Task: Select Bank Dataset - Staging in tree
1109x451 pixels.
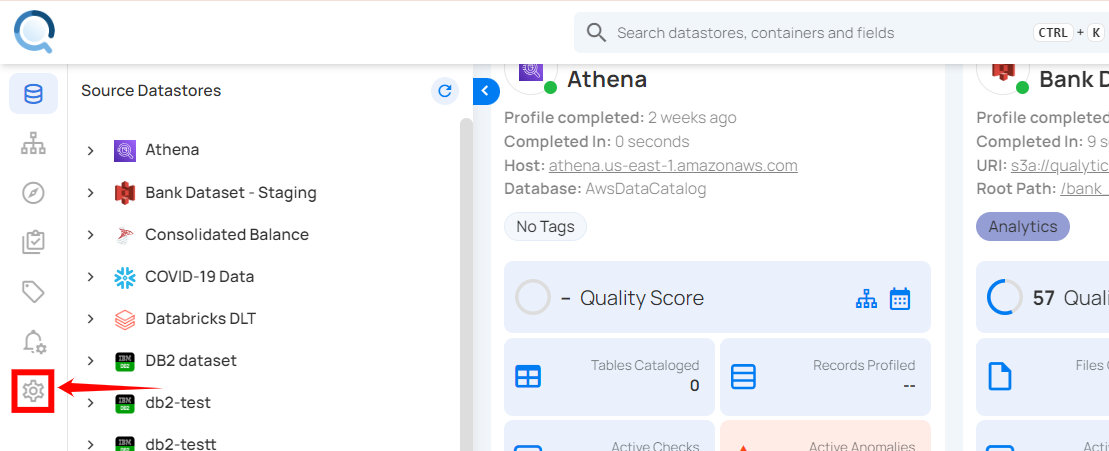Action: coord(230,192)
